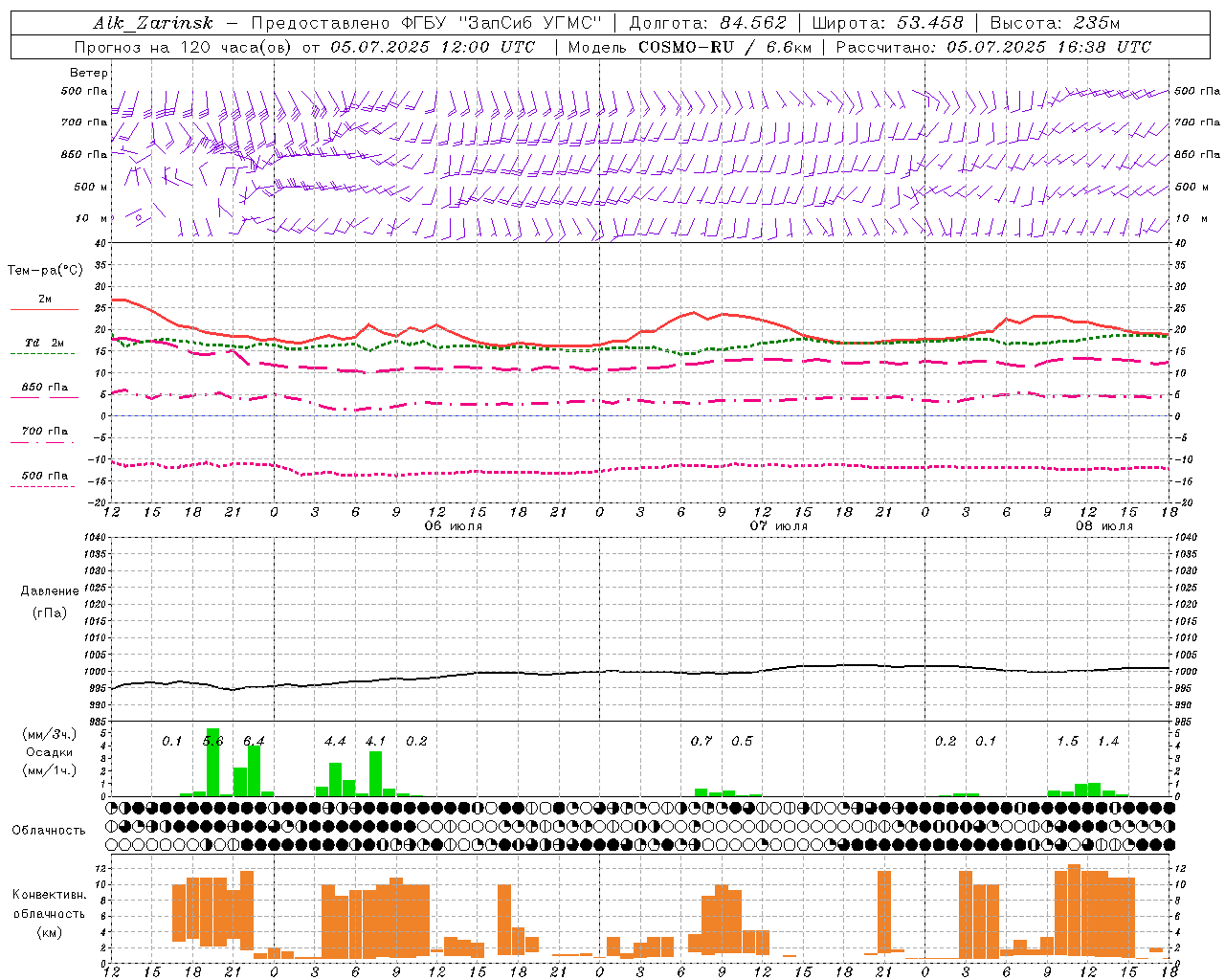This screenshot has width=1225, height=980.
Task: Click the station name Alk_Zarinsk in header
Action: tap(153, 23)
